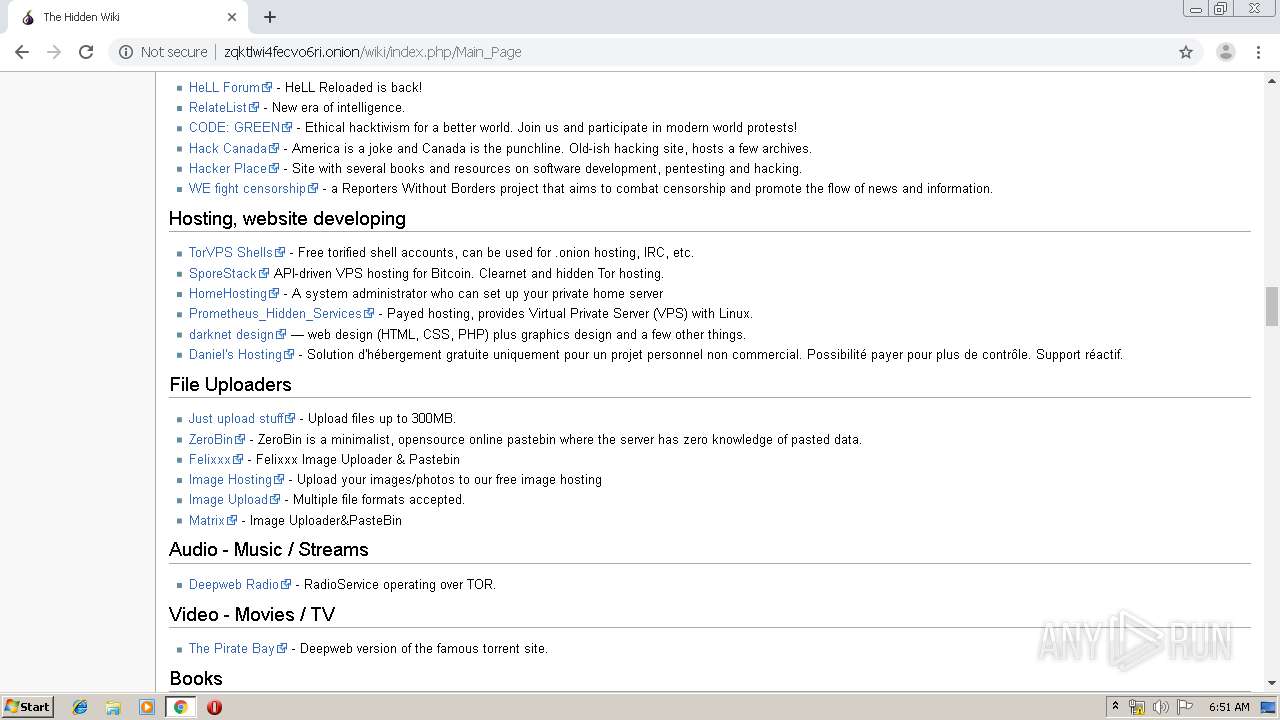This screenshot has height=720, width=1280.
Task: Click the File Uploaders heading
Action: pyautogui.click(x=230, y=384)
